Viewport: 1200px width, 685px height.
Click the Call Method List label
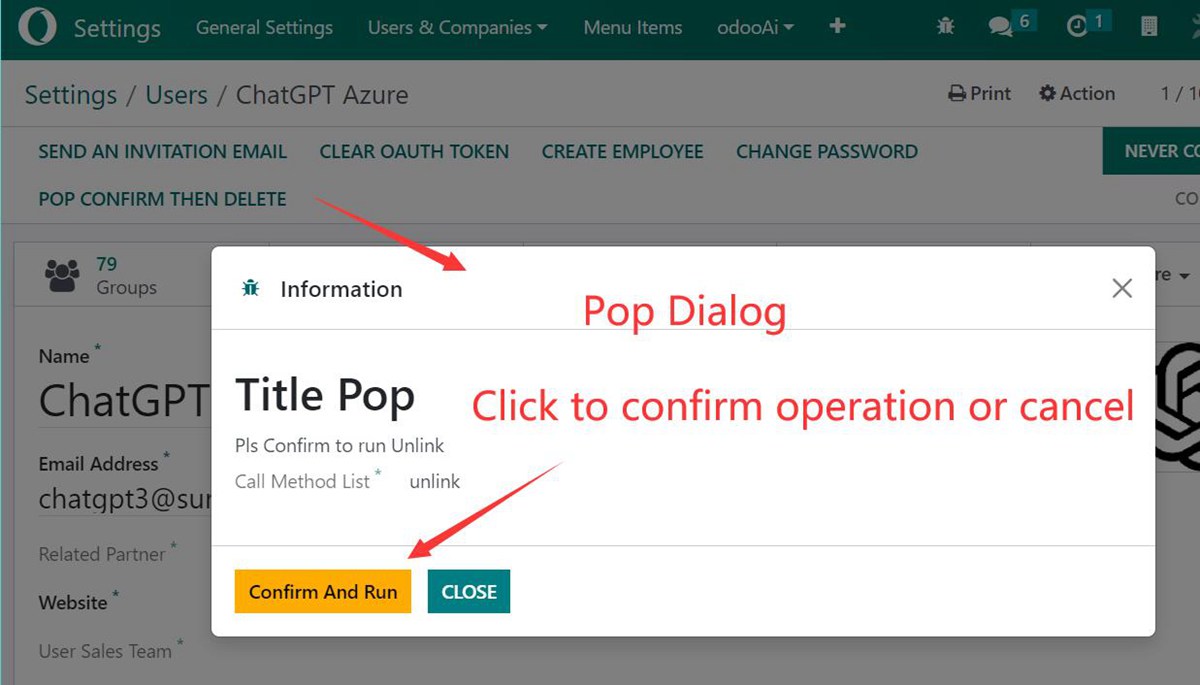[x=303, y=481]
